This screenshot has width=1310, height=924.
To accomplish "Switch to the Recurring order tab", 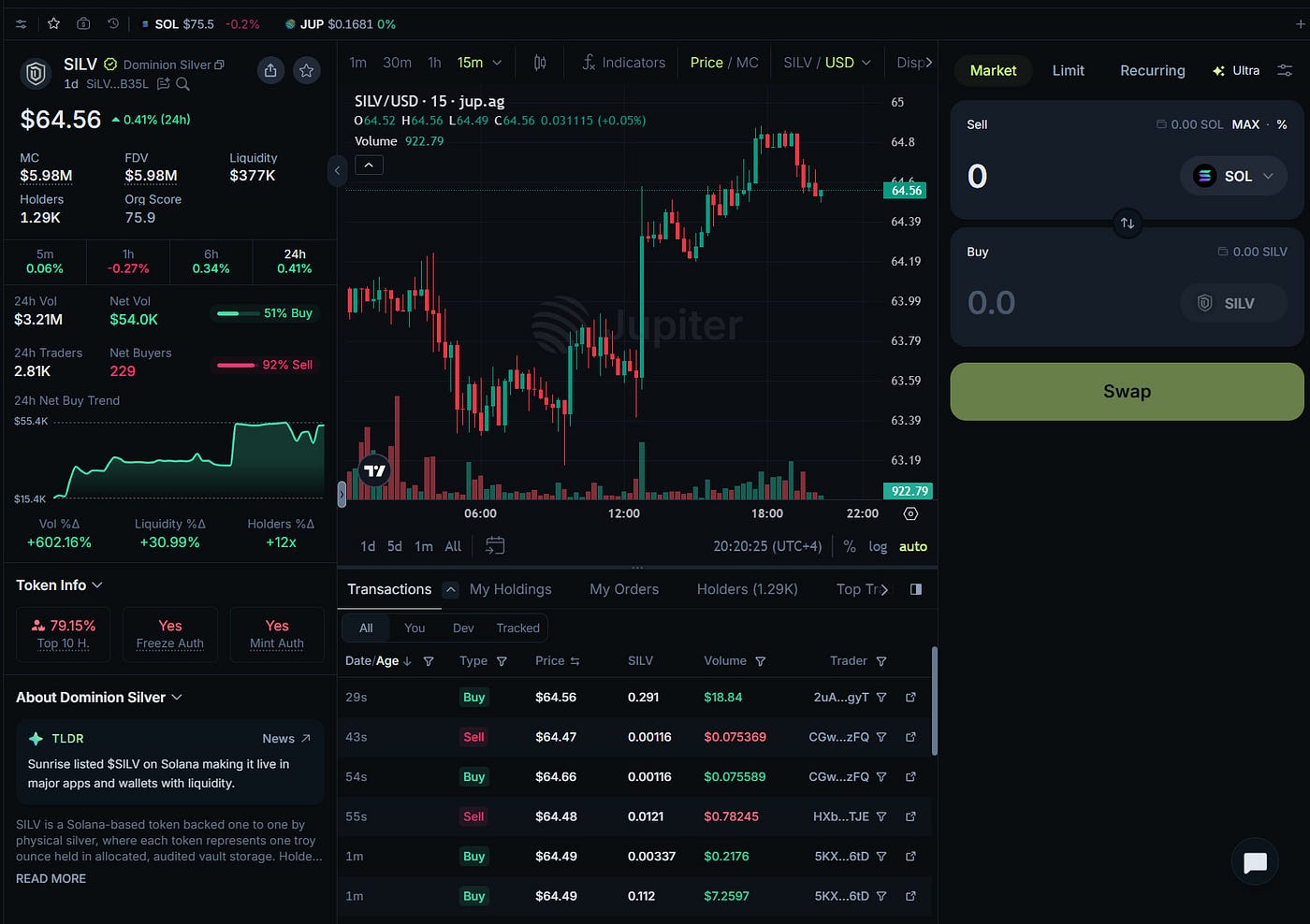I will [1152, 70].
